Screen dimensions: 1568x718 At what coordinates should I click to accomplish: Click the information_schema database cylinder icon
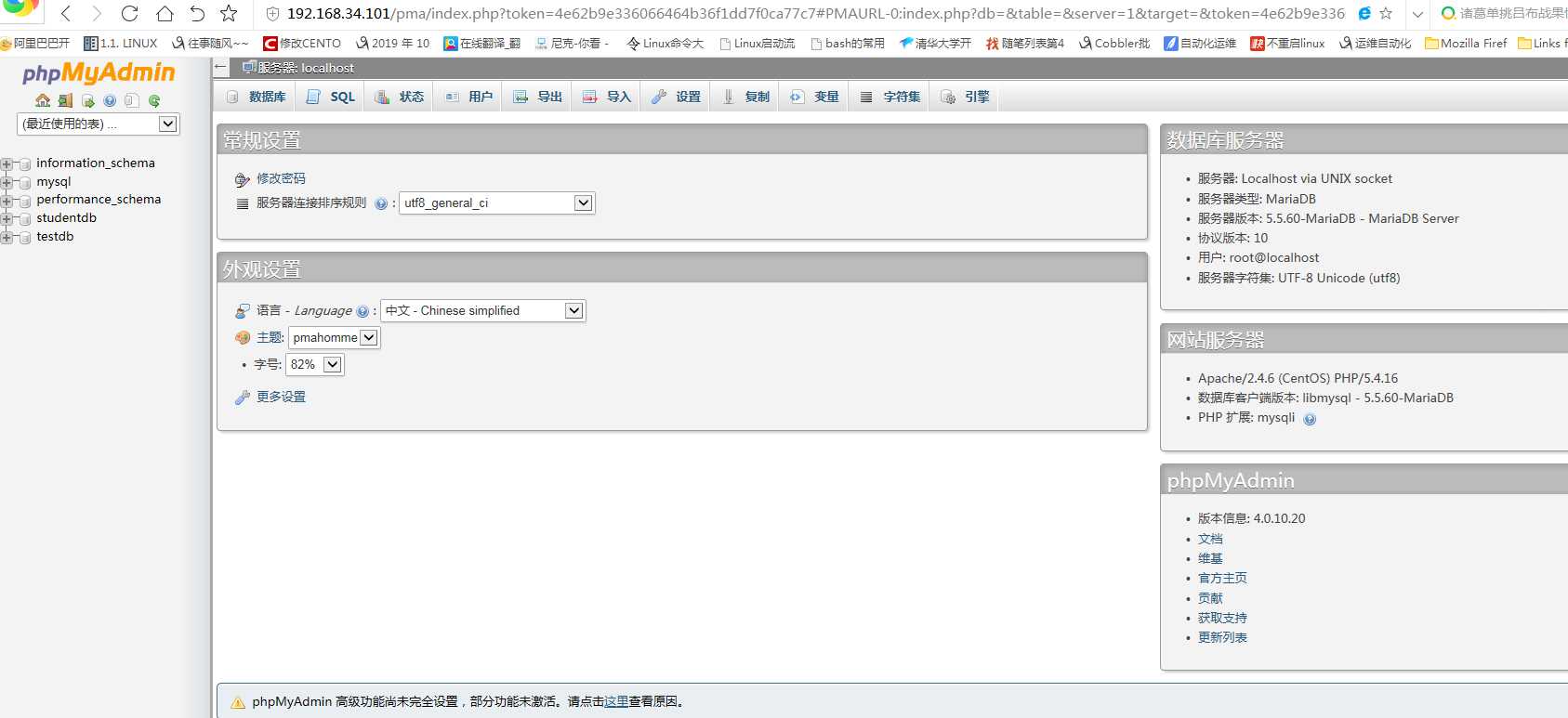point(25,163)
